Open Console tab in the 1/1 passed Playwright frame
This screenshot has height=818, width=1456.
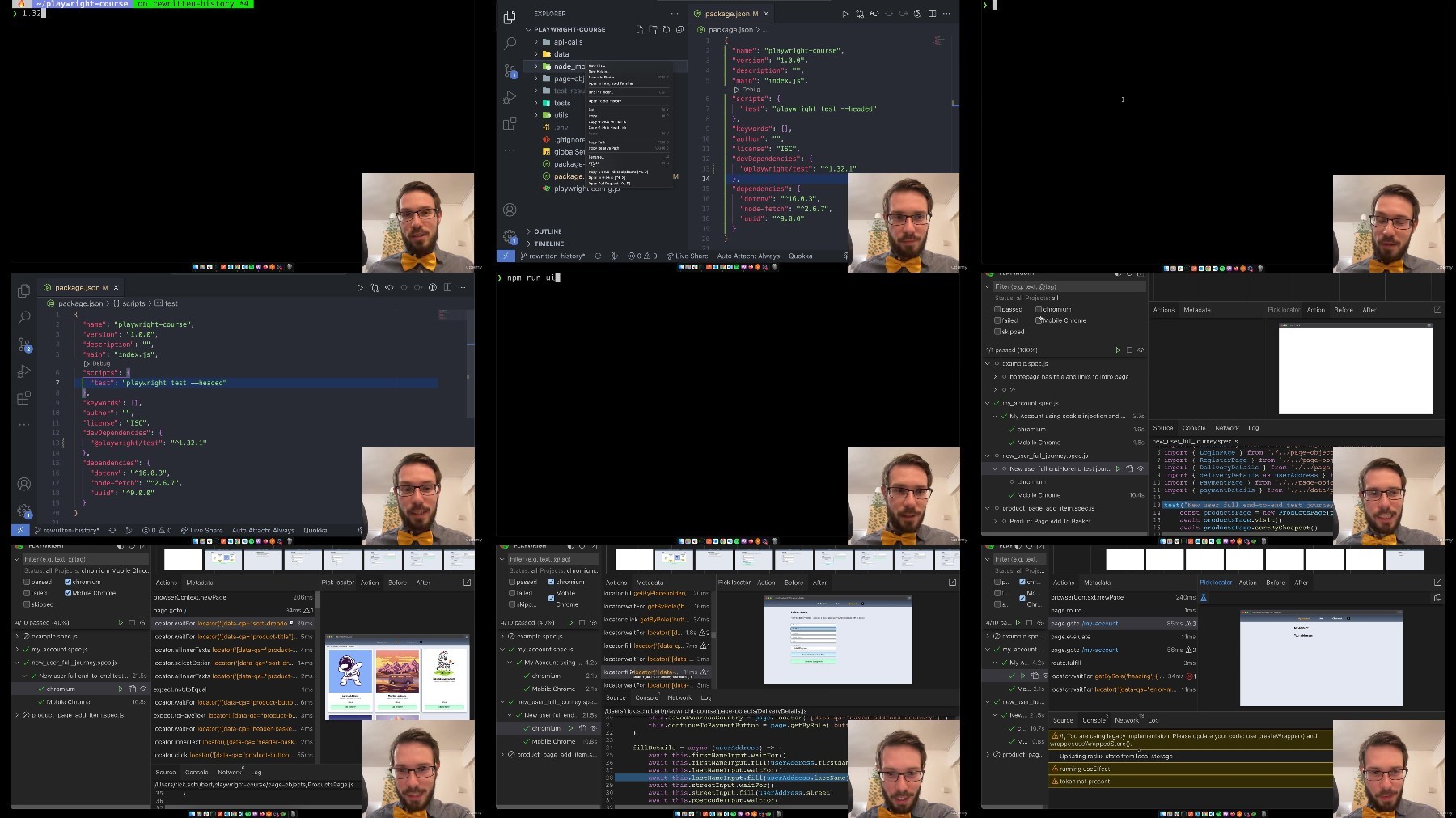pos(1194,428)
